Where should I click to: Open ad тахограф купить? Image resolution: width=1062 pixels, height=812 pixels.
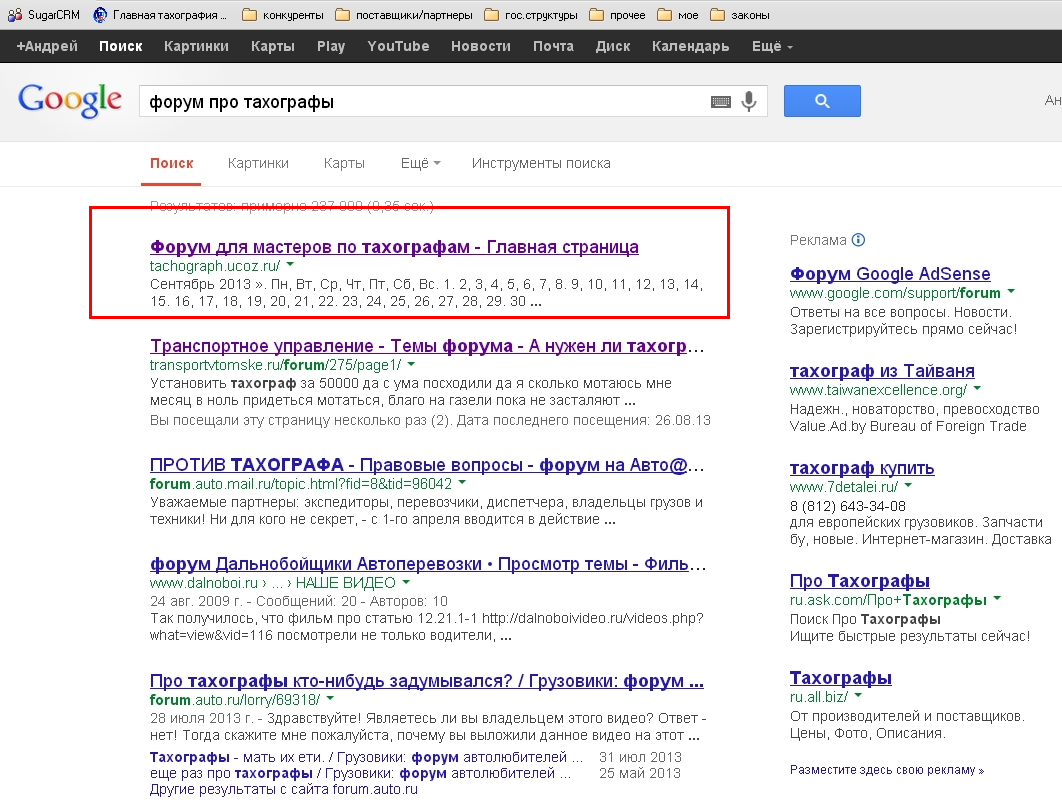tap(862, 468)
